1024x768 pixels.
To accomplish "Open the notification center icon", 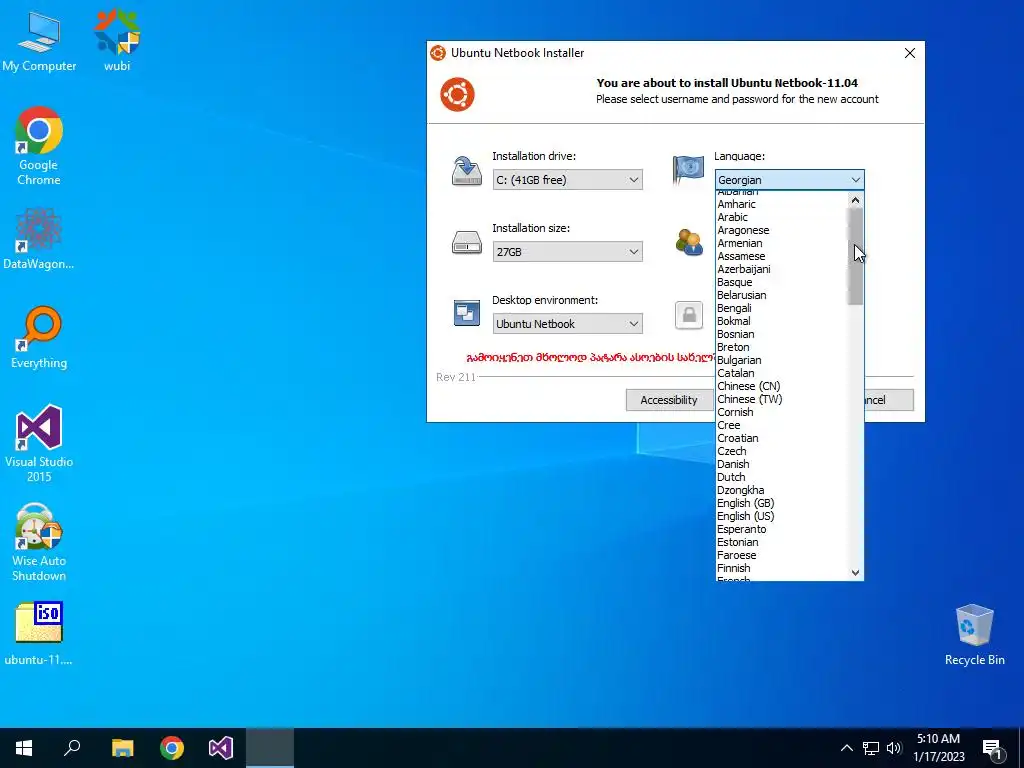I will point(992,748).
